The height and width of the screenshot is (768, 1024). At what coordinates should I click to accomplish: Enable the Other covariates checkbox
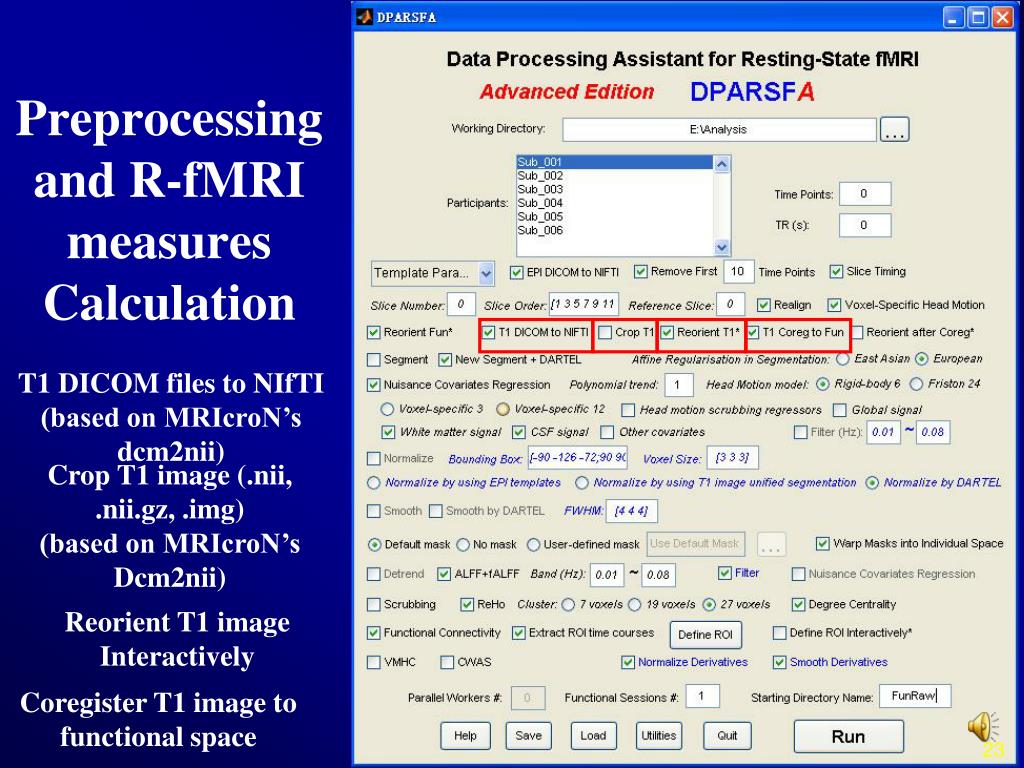click(607, 432)
